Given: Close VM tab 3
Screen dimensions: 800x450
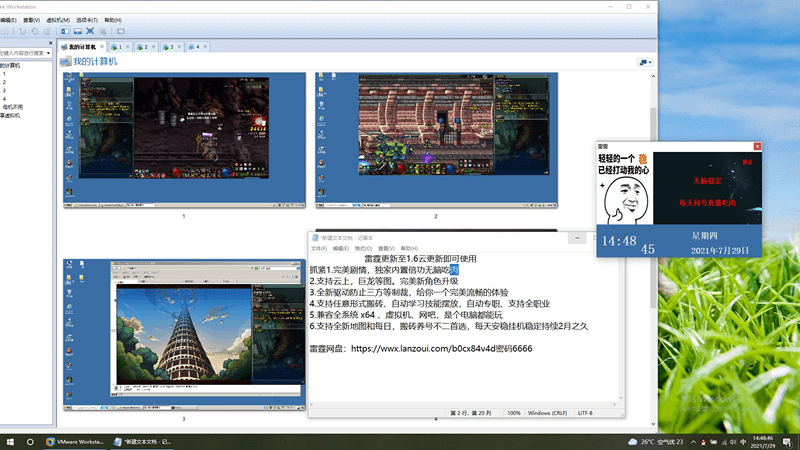Looking at the screenshot, I should tap(179, 47).
